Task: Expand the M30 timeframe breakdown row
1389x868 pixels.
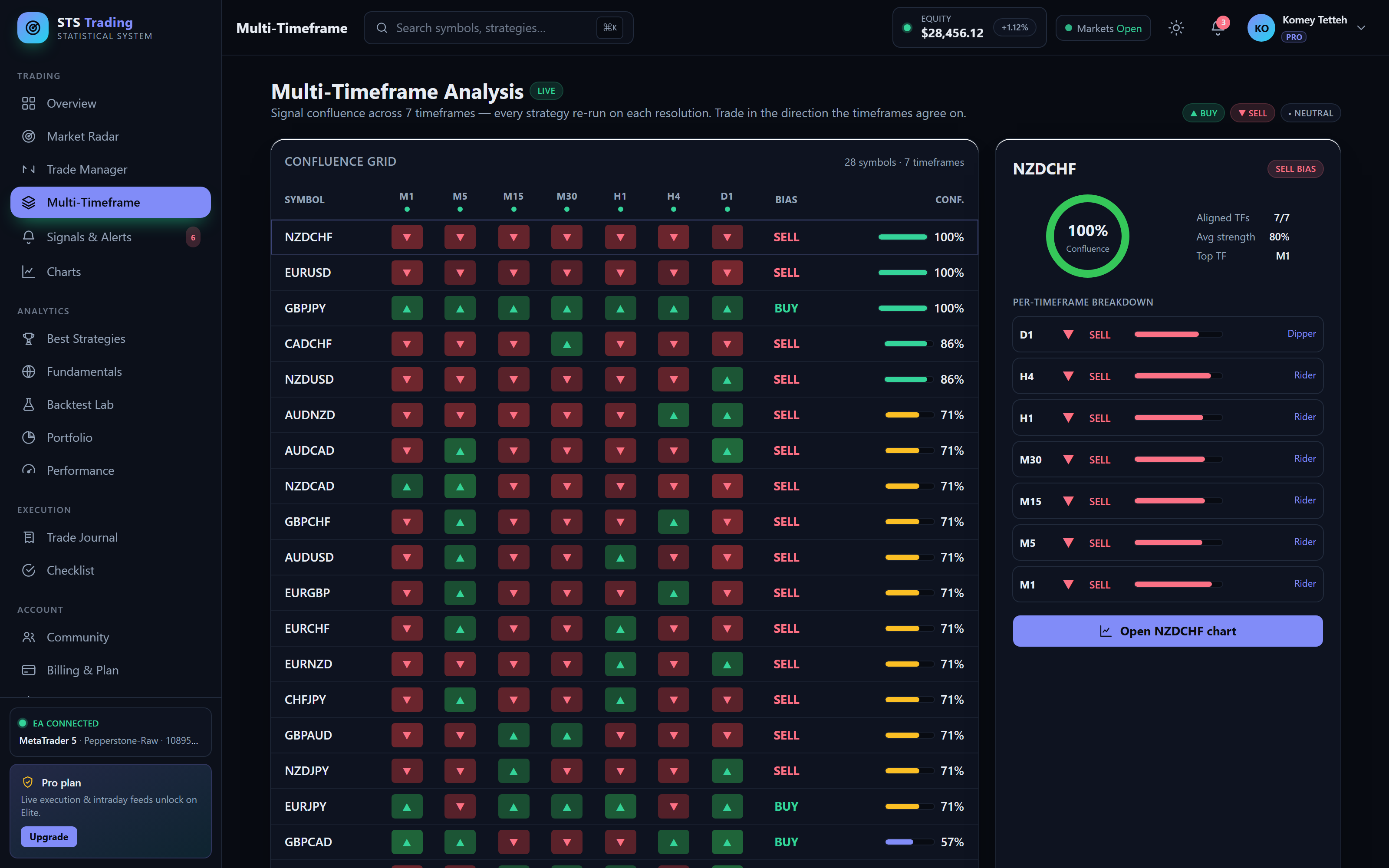Action: (x=1168, y=459)
